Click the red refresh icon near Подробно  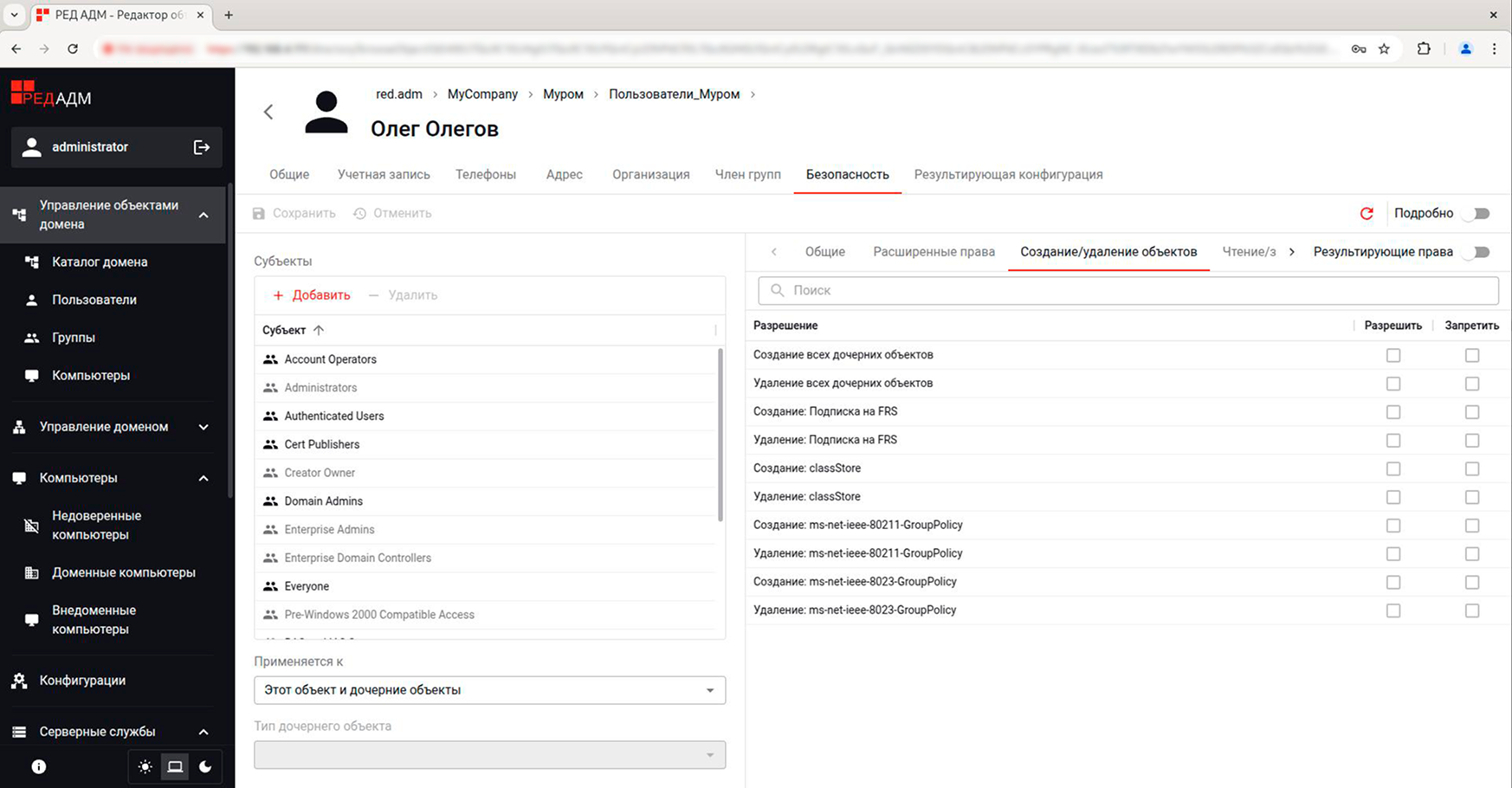pos(1367,213)
